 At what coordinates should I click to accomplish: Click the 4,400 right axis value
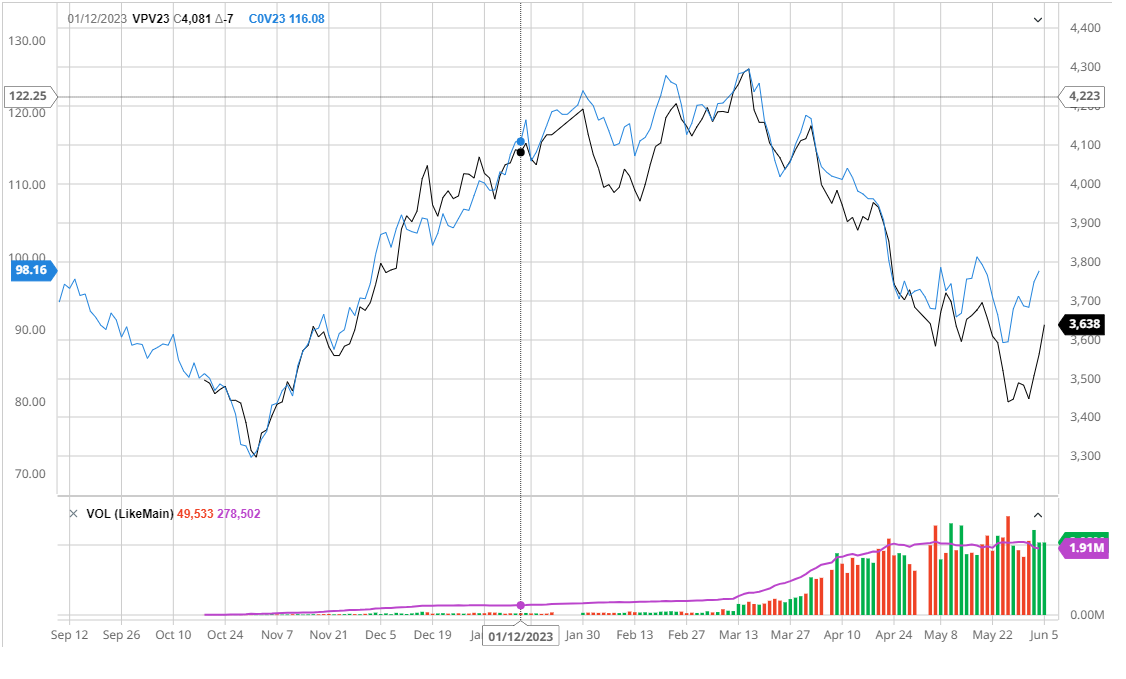[1085, 28]
